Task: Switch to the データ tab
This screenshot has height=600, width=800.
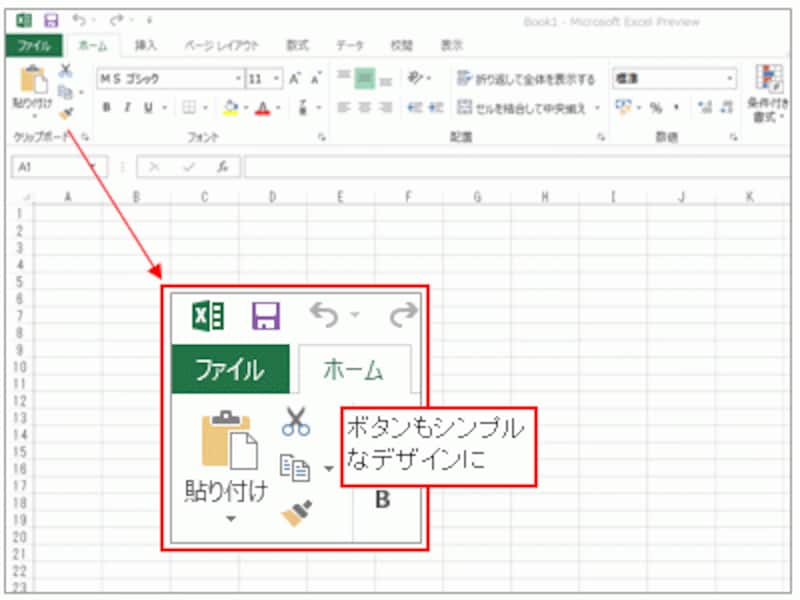Action: tap(350, 46)
